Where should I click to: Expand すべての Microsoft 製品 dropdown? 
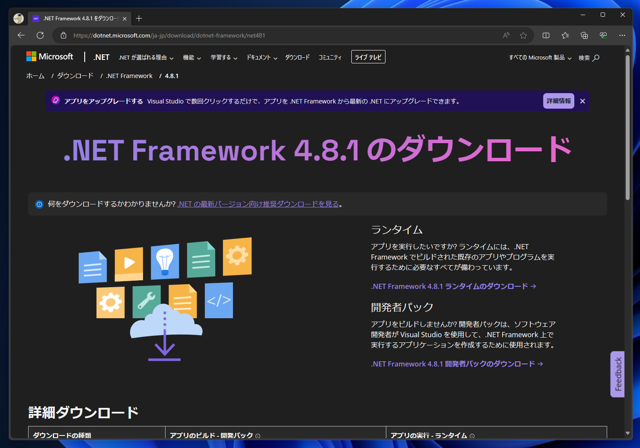pyautogui.click(x=540, y=58)
